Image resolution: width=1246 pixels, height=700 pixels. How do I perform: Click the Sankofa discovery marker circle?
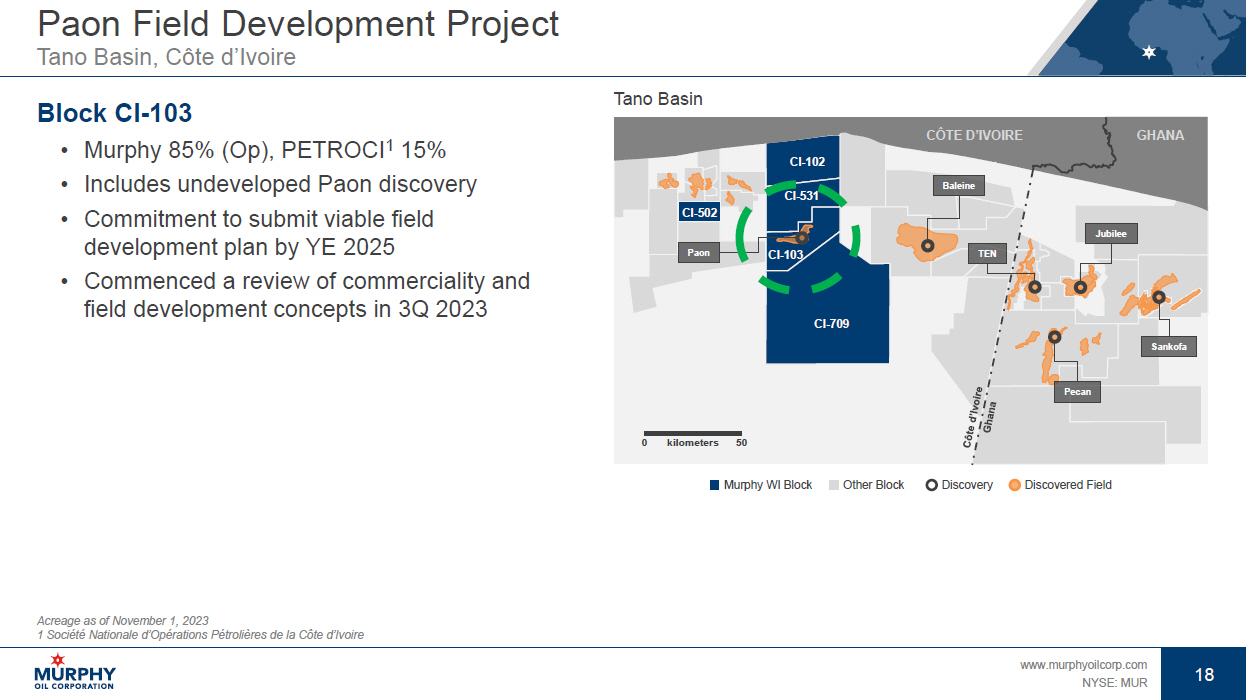tap(1158, 297)
